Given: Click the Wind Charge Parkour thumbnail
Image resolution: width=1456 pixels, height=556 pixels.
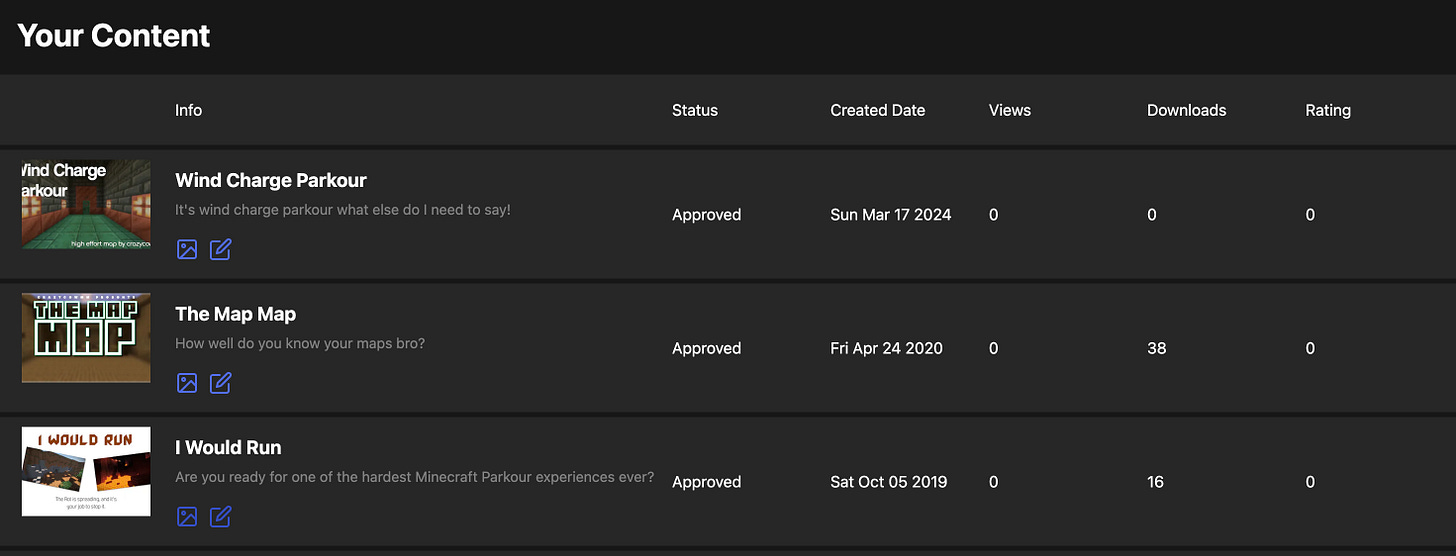Looking at the screenshot, I should [86, 204].
